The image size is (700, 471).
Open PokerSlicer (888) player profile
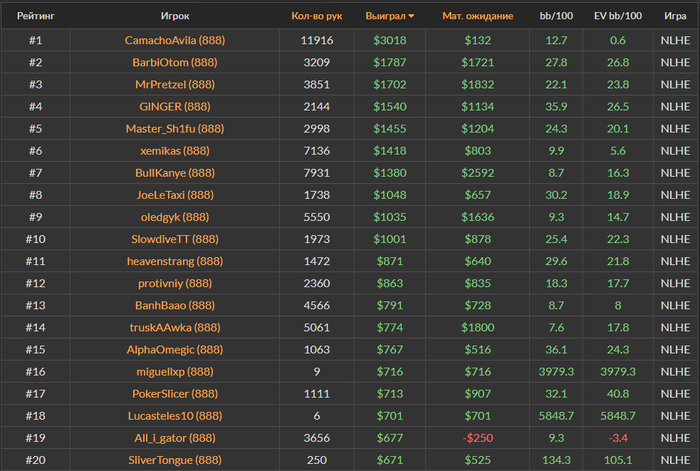pyautogui.click(x=175, y=393)
